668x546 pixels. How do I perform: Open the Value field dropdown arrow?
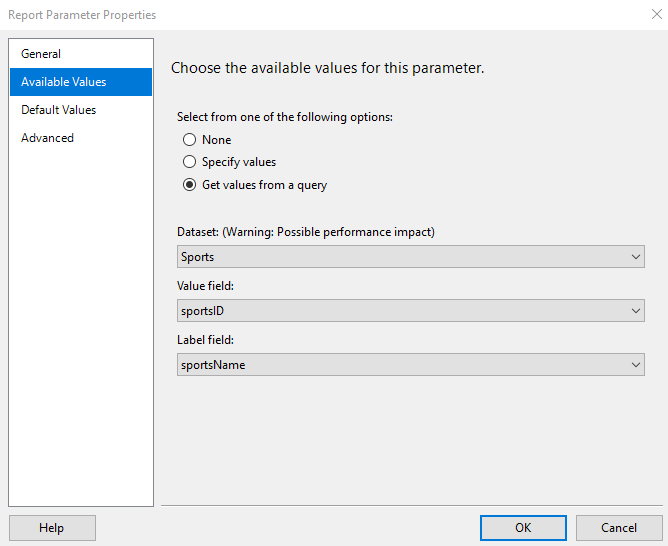pyautogui.click(x=636, y=311)
